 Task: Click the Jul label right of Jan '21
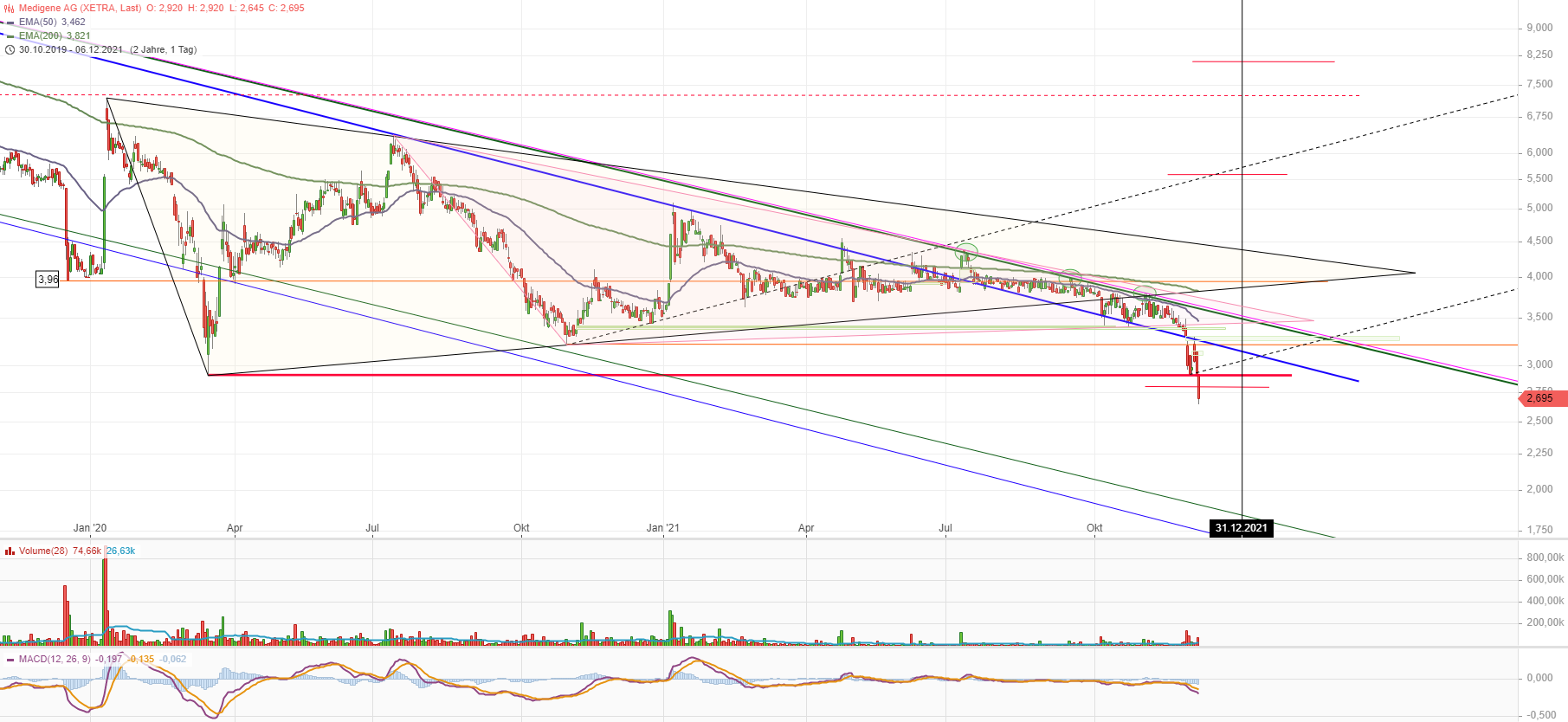pyautogui.click(x=945, y=527)
